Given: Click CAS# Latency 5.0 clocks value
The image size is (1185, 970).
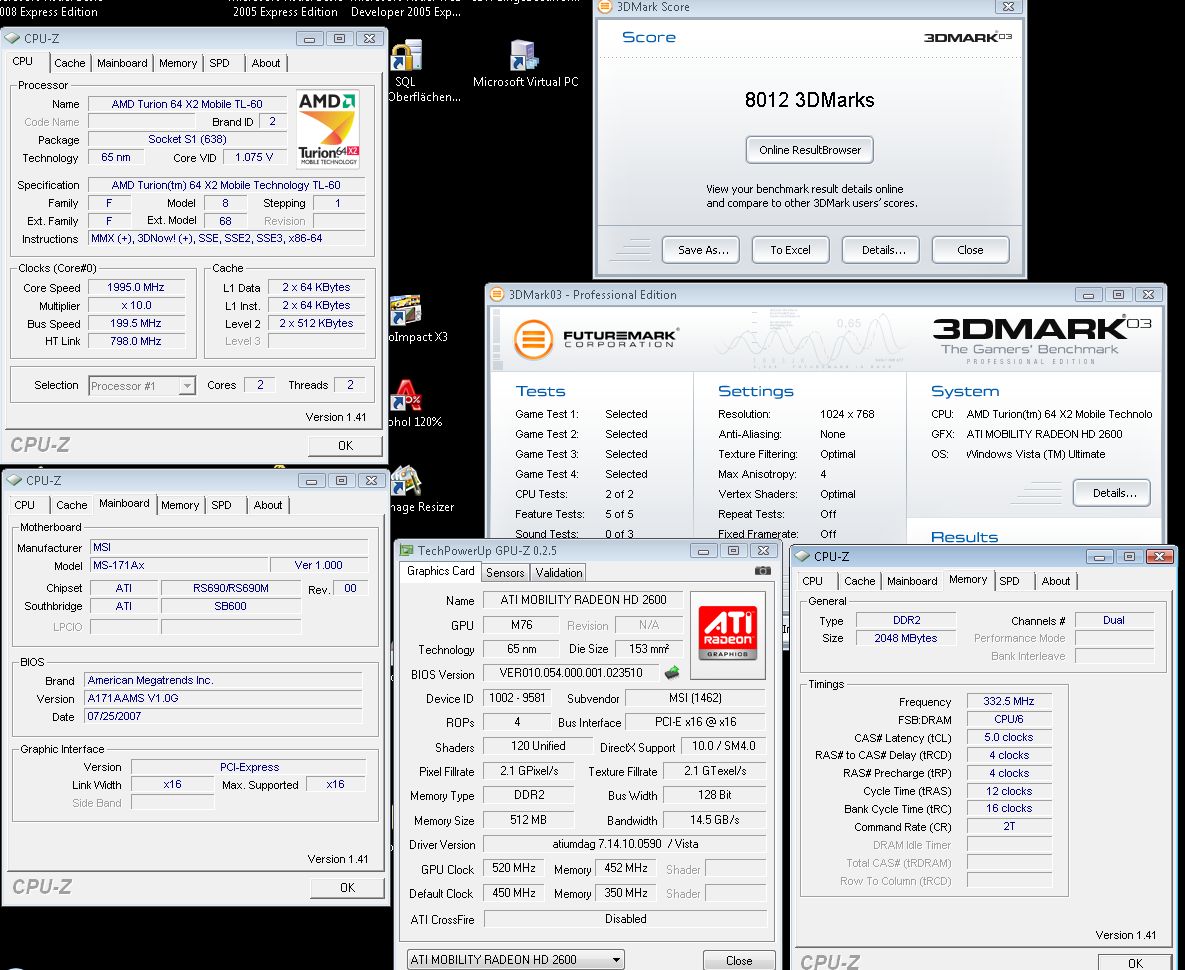Looking at the screenshot, I should pyautogui.click(x=1009, y=737).
